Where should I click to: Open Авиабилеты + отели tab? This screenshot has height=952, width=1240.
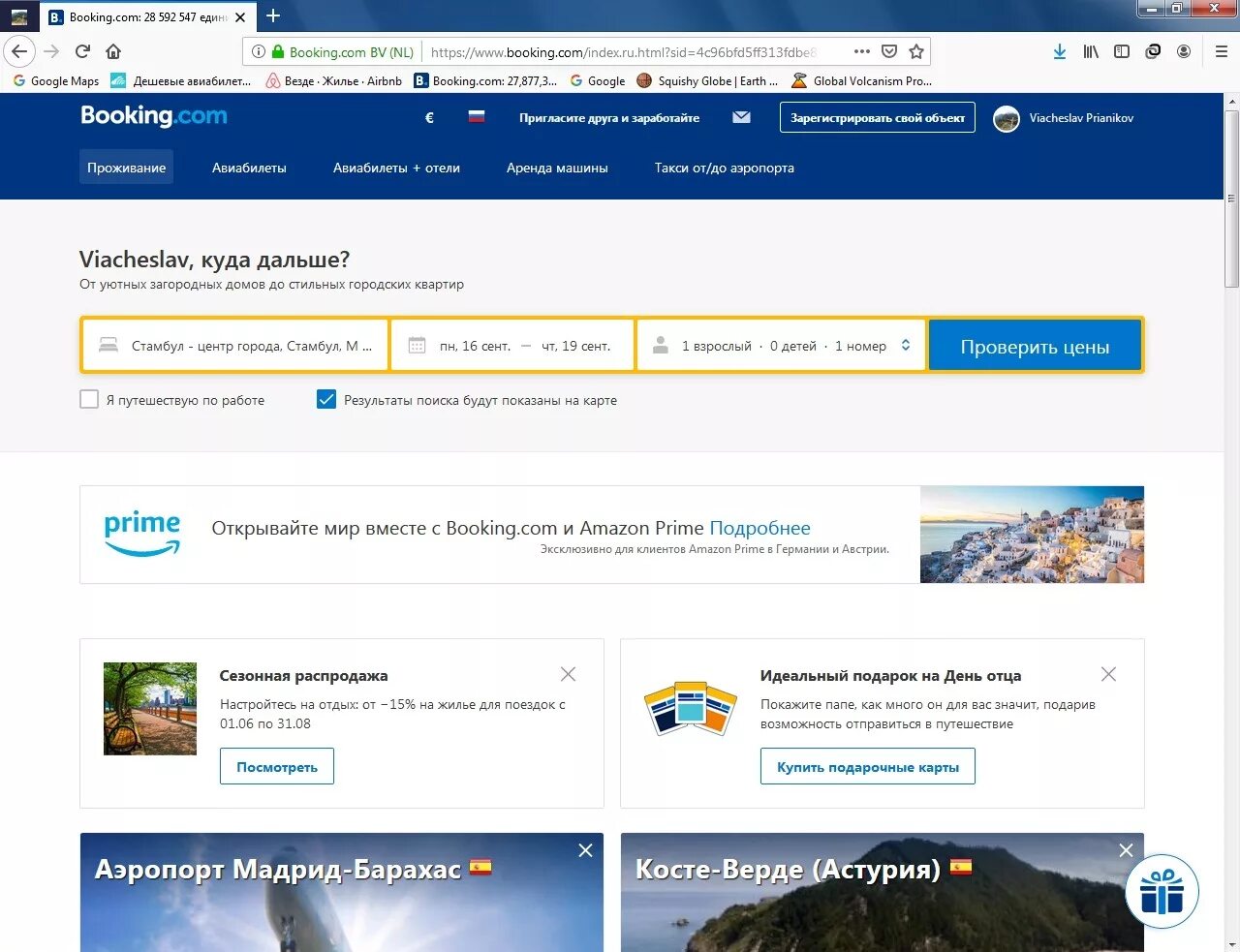tap(396, 168)
